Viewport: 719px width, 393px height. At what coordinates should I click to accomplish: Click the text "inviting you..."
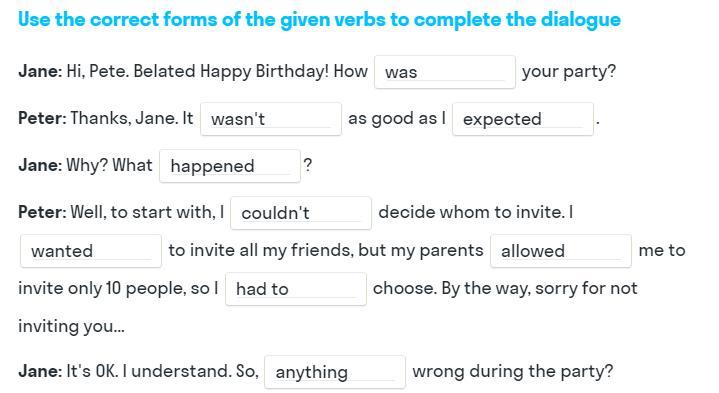click(72, 327)
